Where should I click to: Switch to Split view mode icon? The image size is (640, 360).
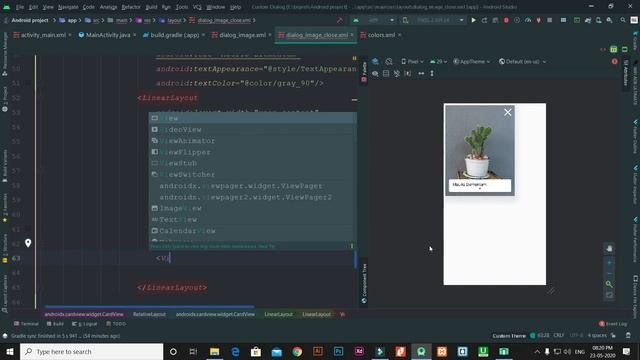(x=613, y=49)
